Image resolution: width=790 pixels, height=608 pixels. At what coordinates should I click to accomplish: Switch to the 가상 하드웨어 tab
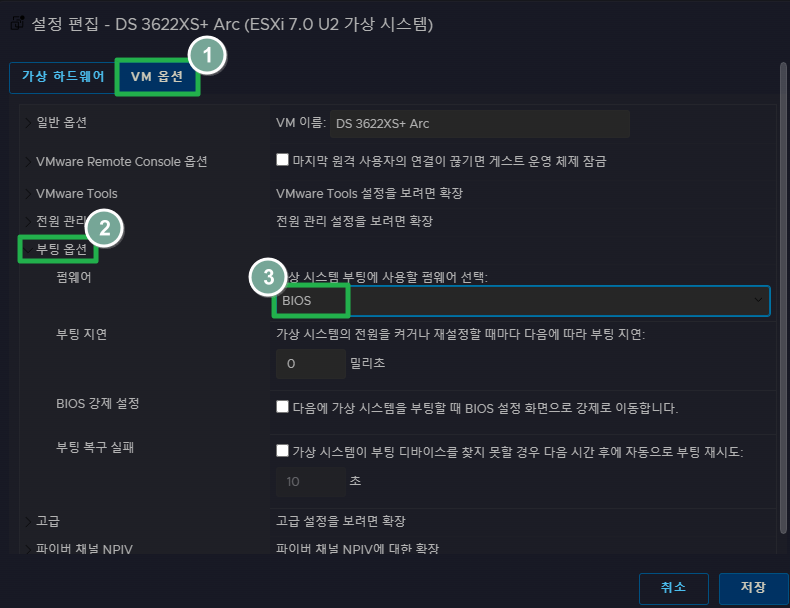coord(62,77)
